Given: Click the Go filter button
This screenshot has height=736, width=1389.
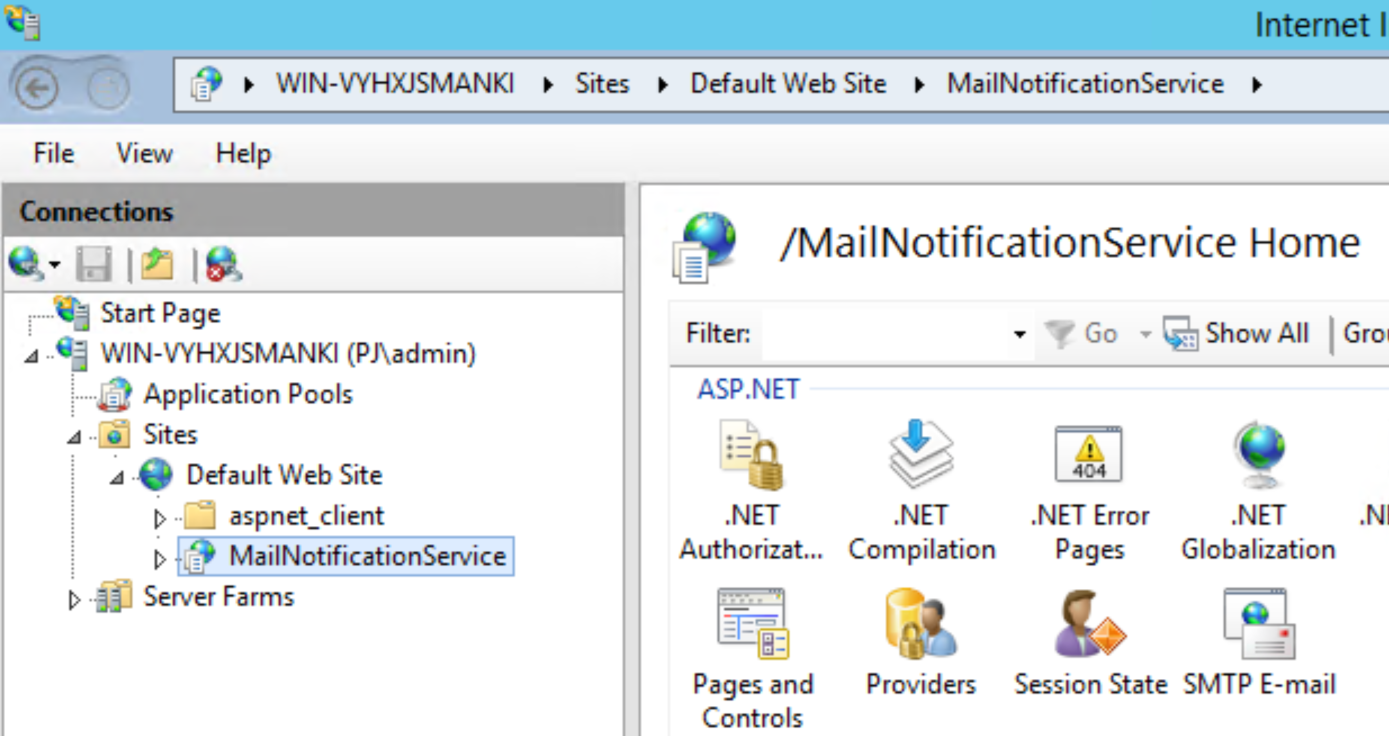Looking at the screenshot, I should 1081,333.
